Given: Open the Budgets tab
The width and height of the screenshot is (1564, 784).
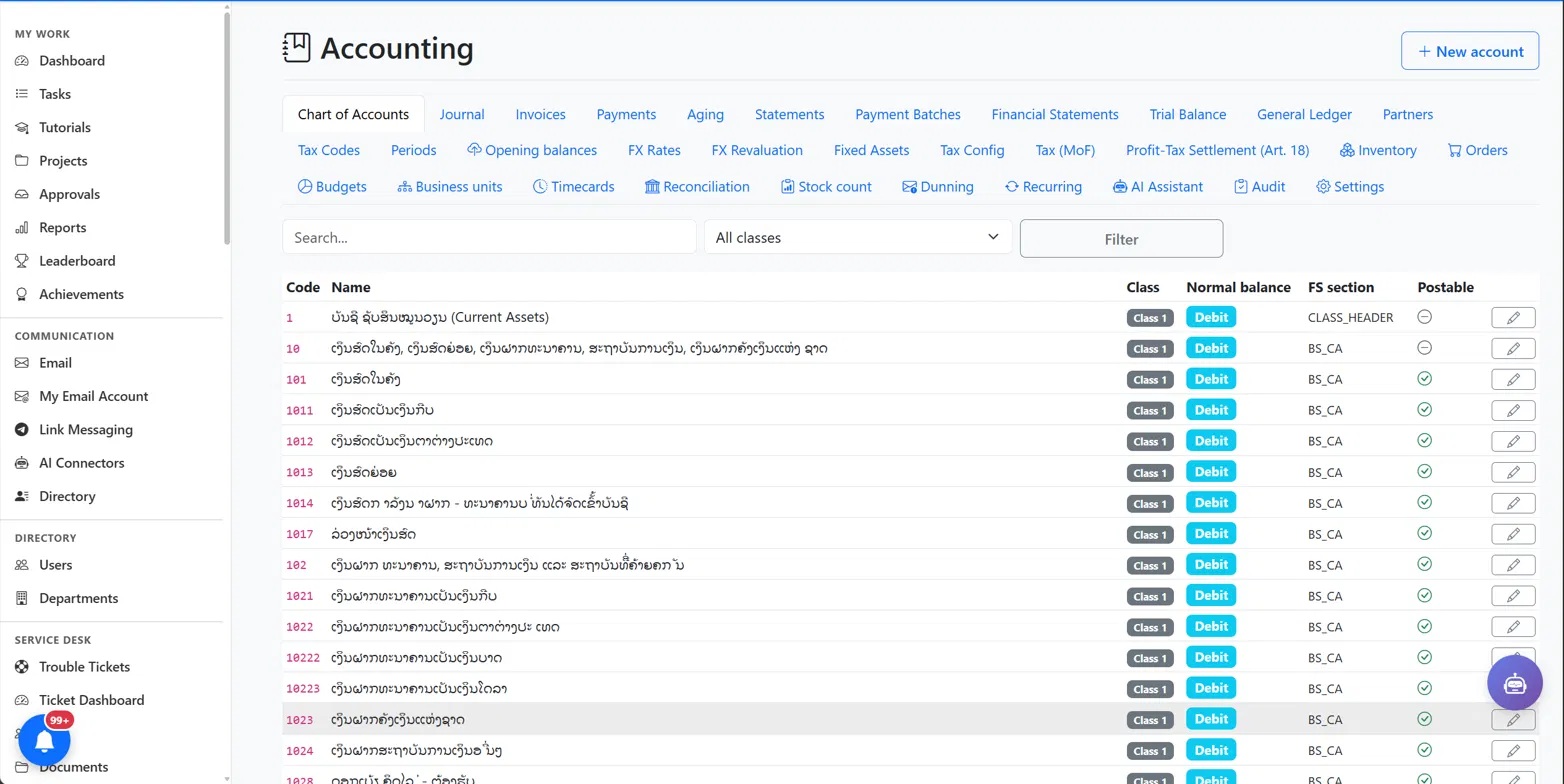Looking at the screenshot, I should click(x=332, y=186).
